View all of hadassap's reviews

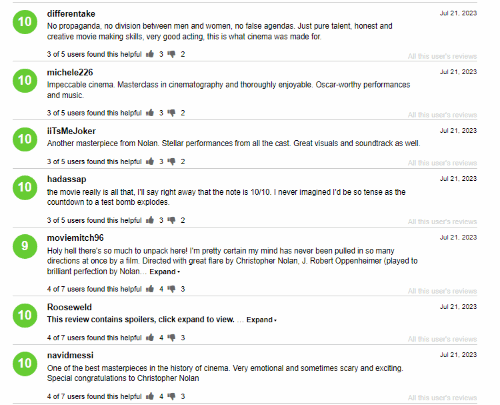pyautogui.click(x=442, y=222)
